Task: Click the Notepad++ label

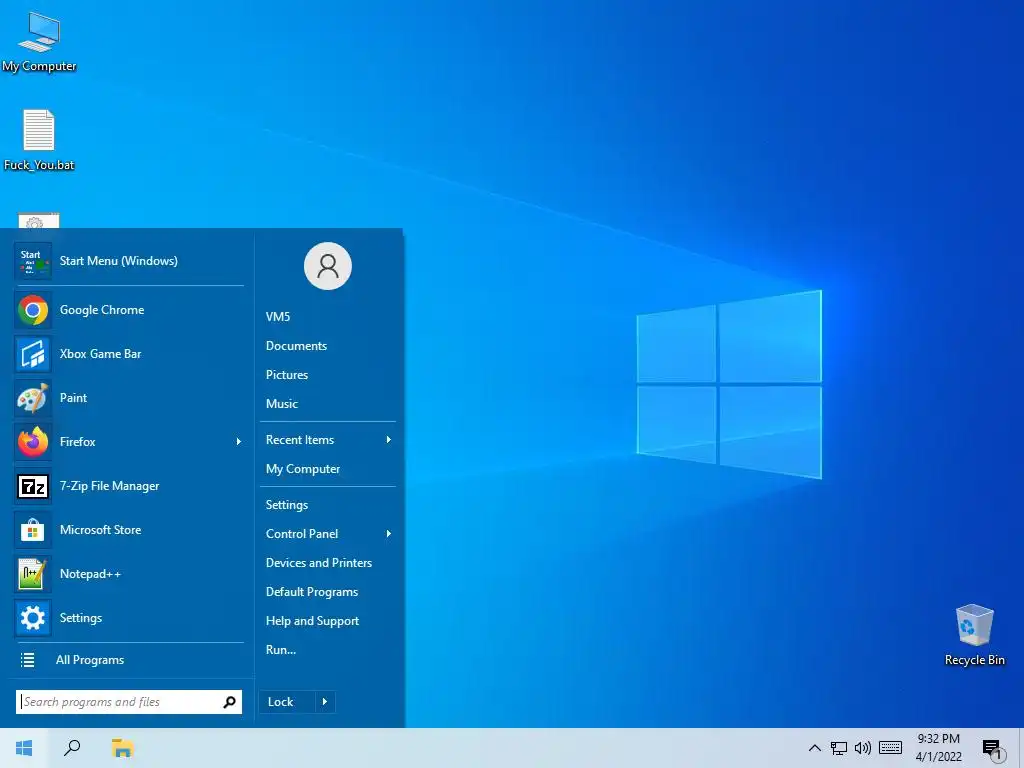Action: coord(90,574)
